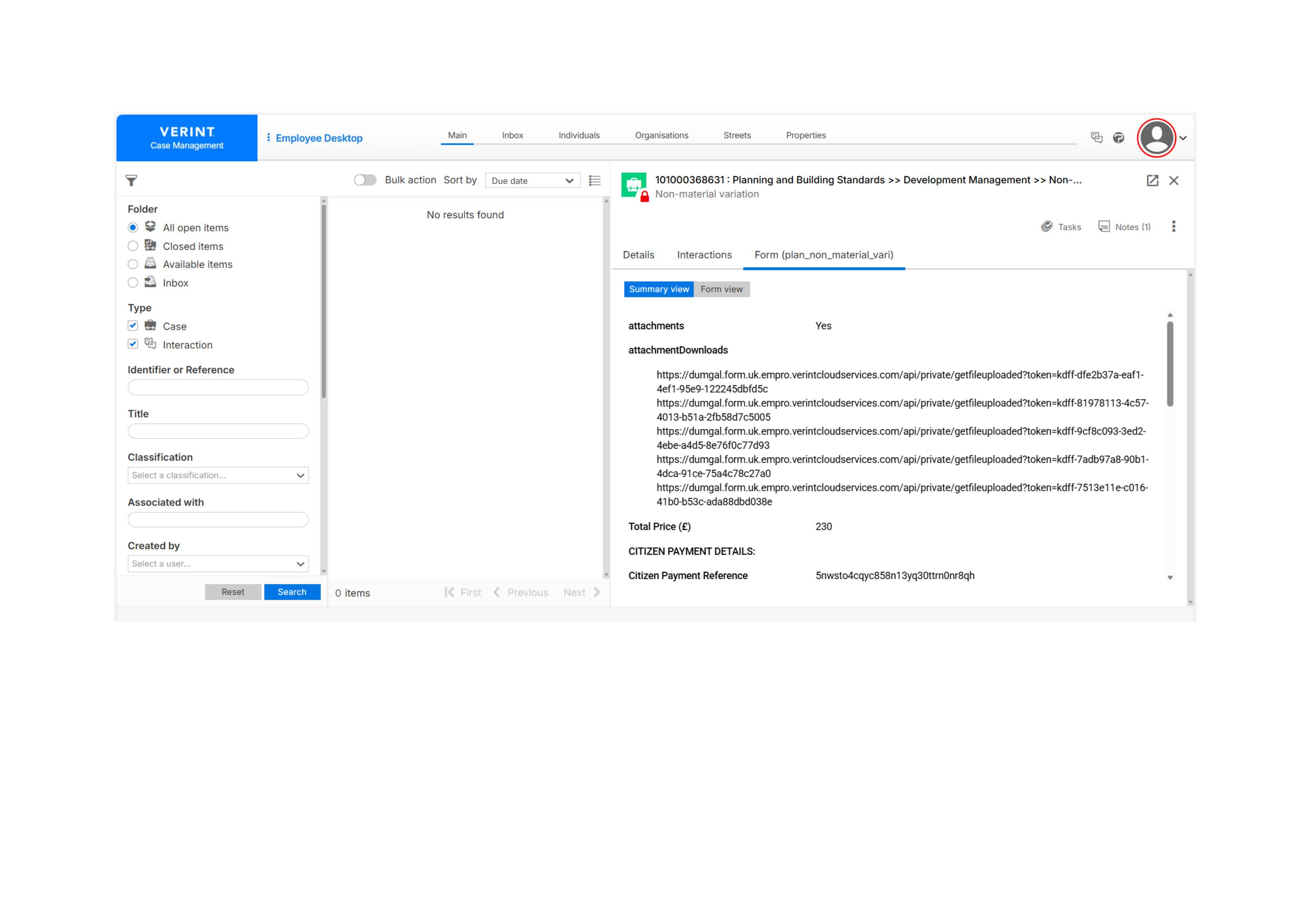Click the Title input field

click(x=218, y=431)
